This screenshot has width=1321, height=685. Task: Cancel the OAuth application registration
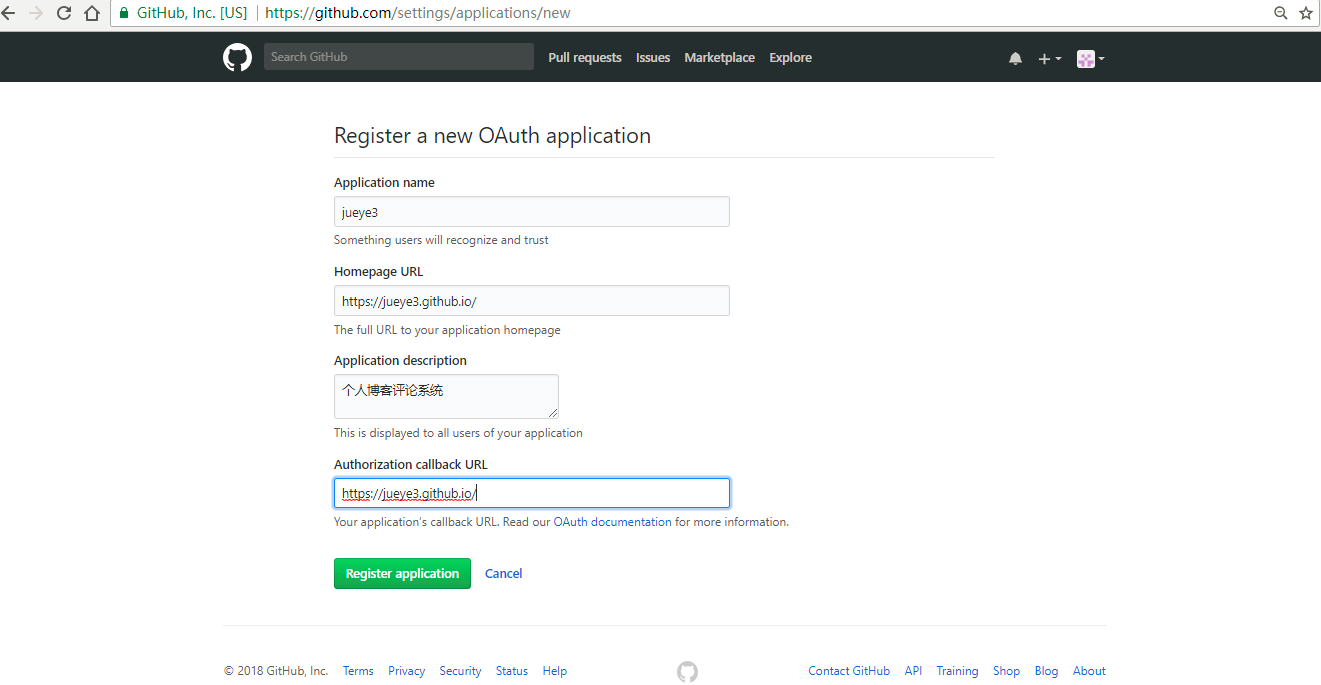click(503, 573)
